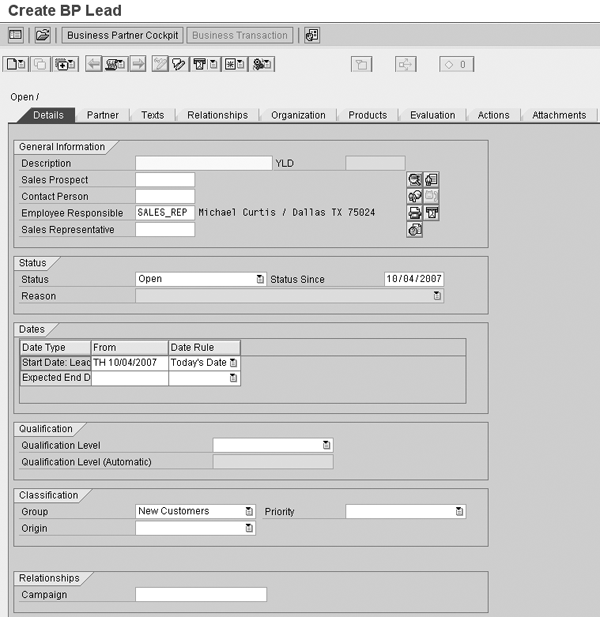Viewport: 600px width, 617px height.
Task: Click the greyed-out copy document icon
Action: tap(40, 64)
